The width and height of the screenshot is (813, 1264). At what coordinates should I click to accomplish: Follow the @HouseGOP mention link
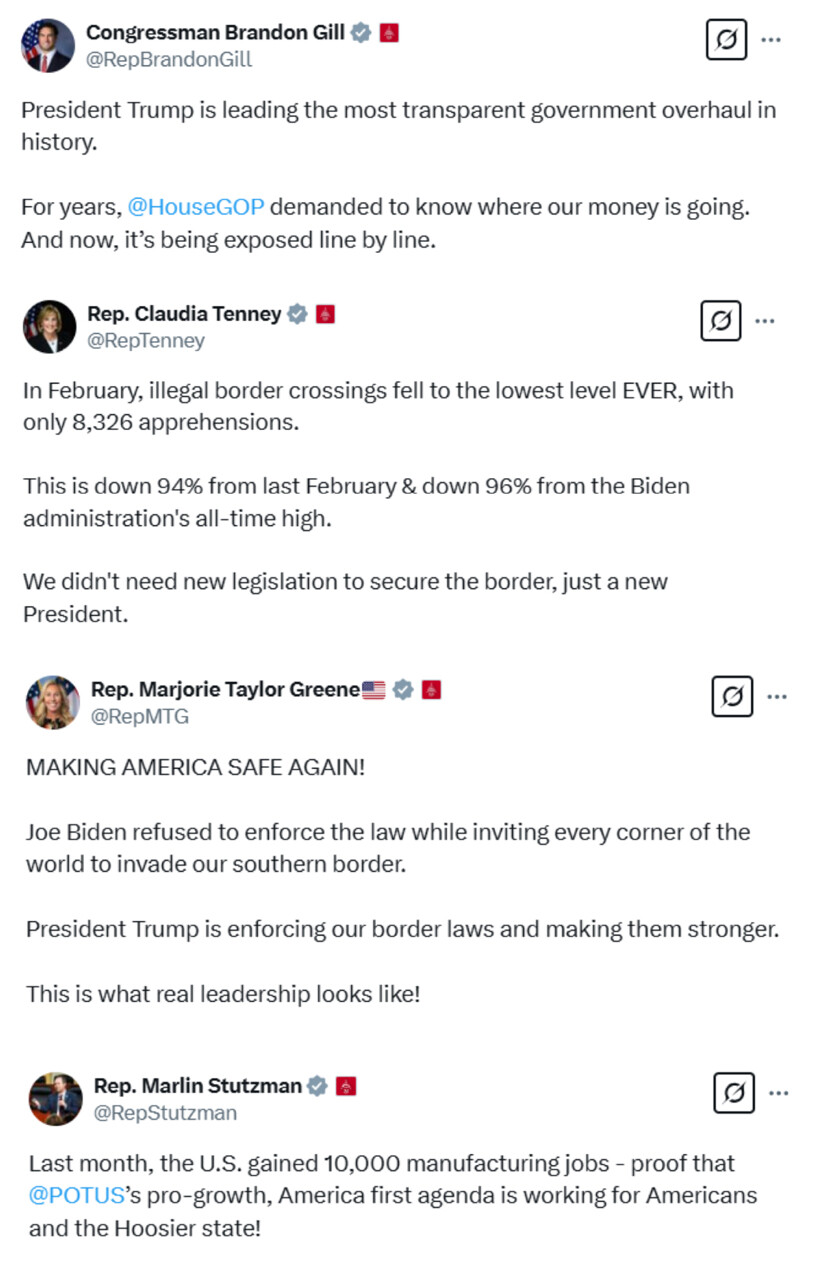click(196, 207)
